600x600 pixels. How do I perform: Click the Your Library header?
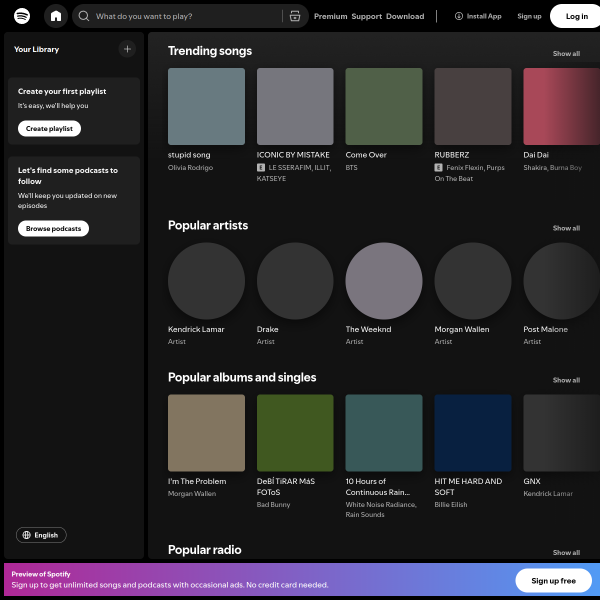coord(36,49)
